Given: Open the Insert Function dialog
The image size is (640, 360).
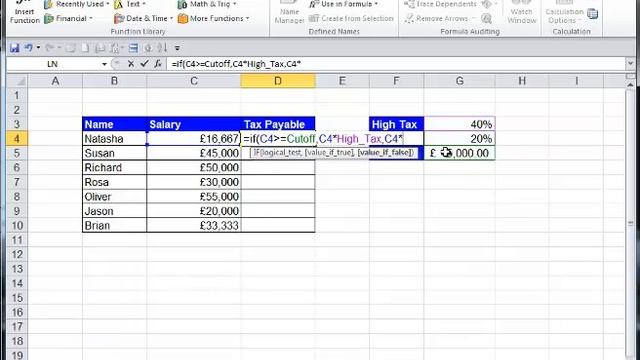Looking at the screenshot, I should click(24, 12).
